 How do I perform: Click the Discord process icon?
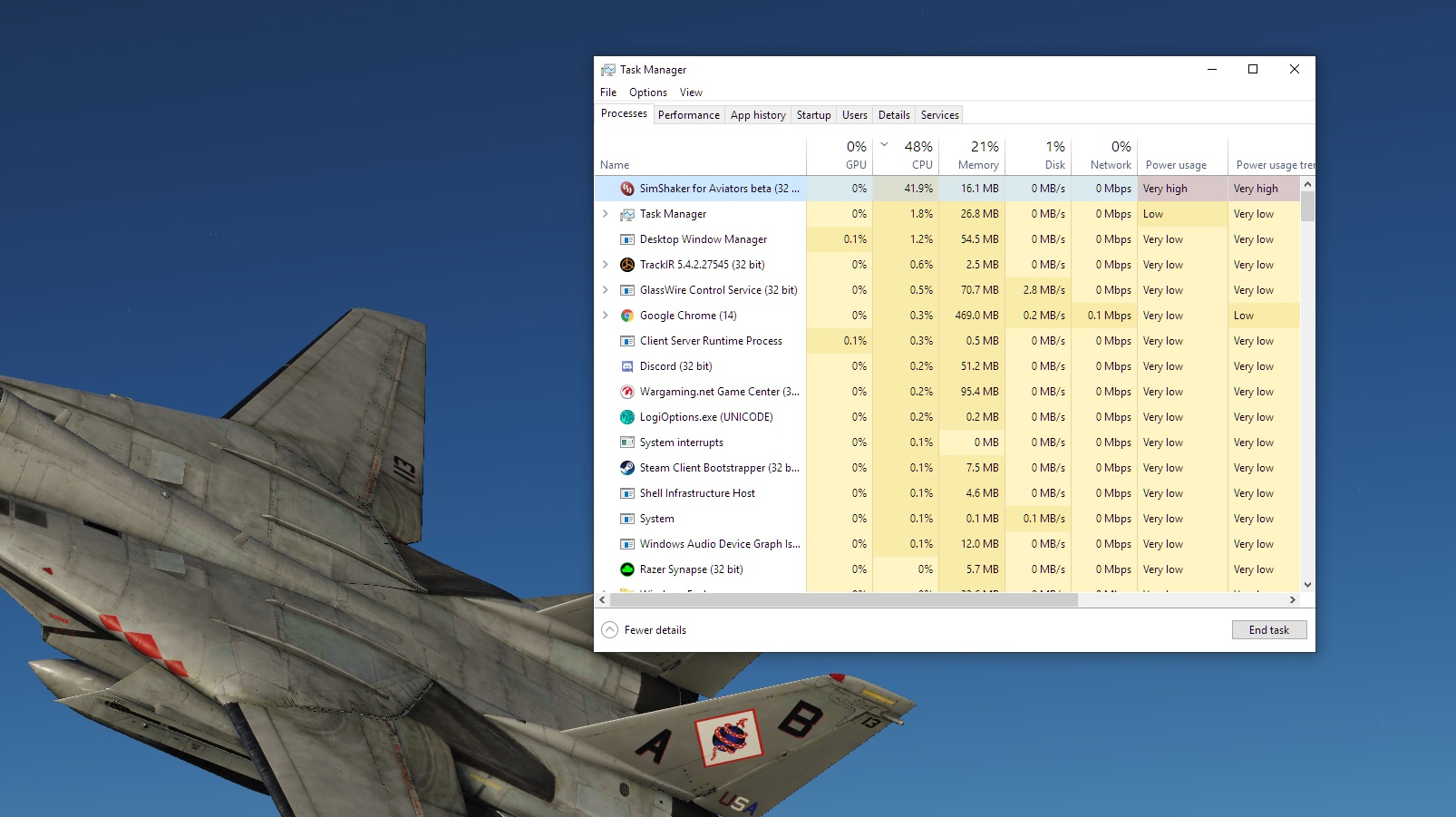coord(626,366)
